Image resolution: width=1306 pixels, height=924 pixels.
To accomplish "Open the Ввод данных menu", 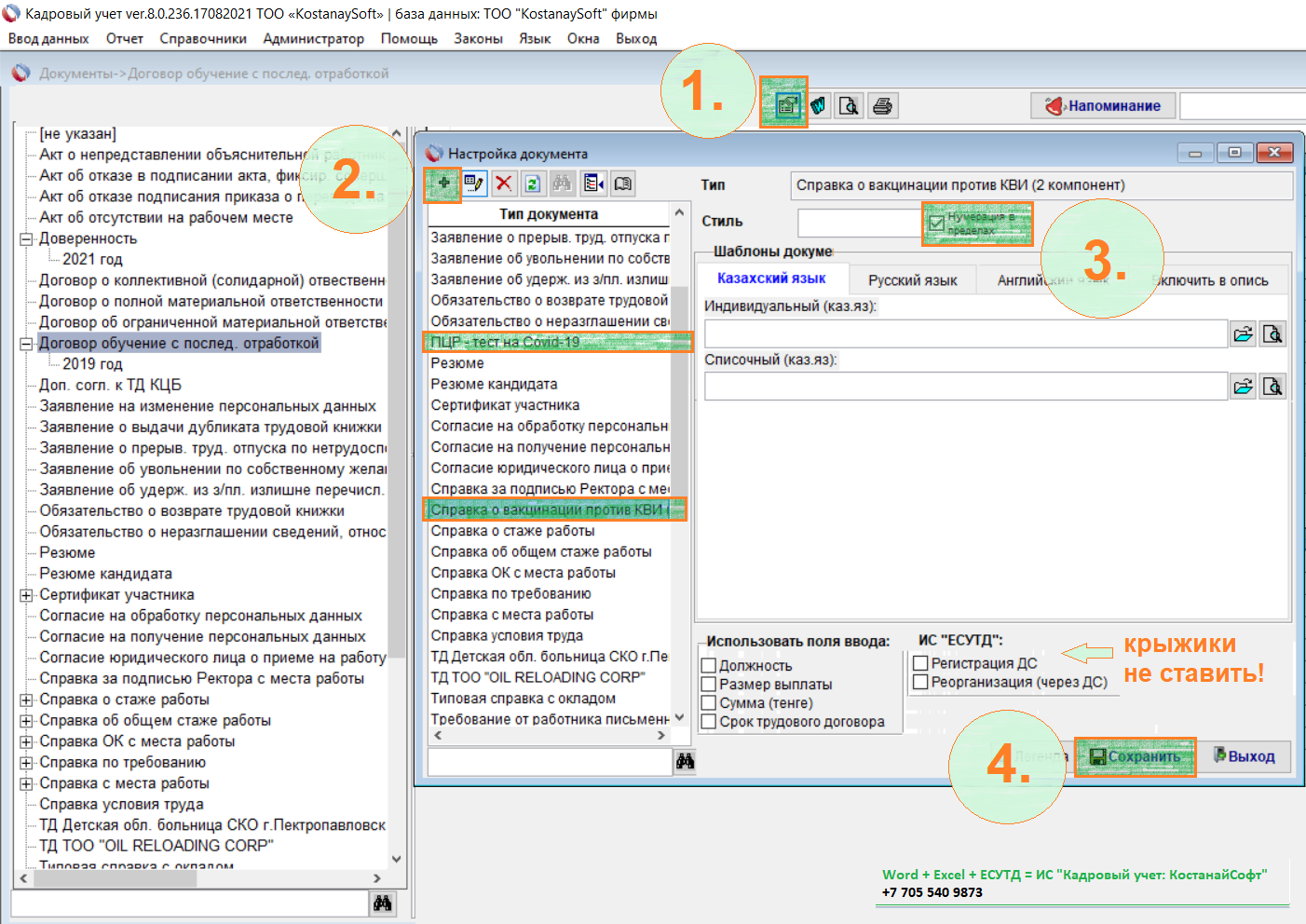I will pyautogui.click(x=48, y=38).
